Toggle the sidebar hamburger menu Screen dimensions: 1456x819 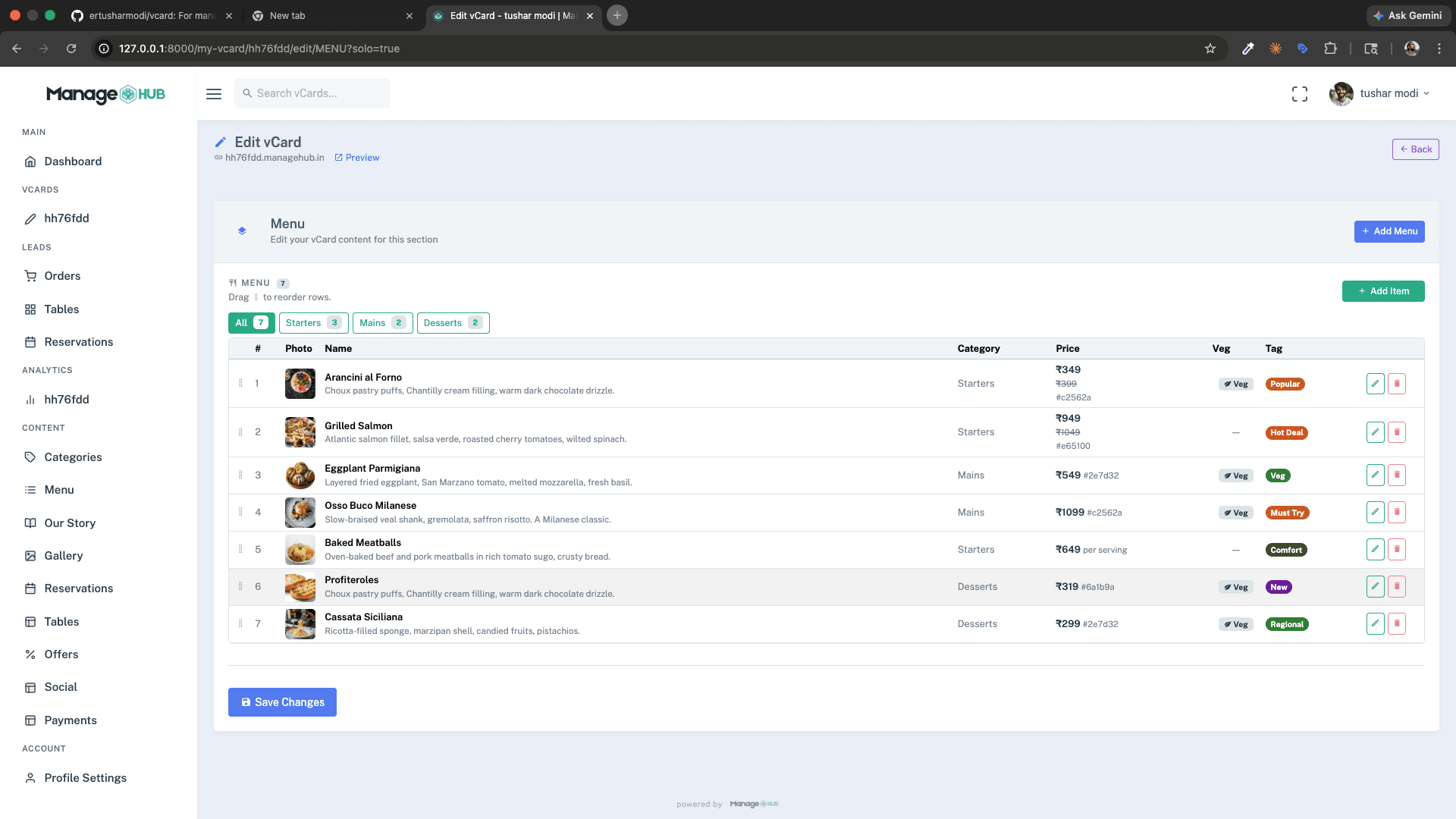(214, 93)
